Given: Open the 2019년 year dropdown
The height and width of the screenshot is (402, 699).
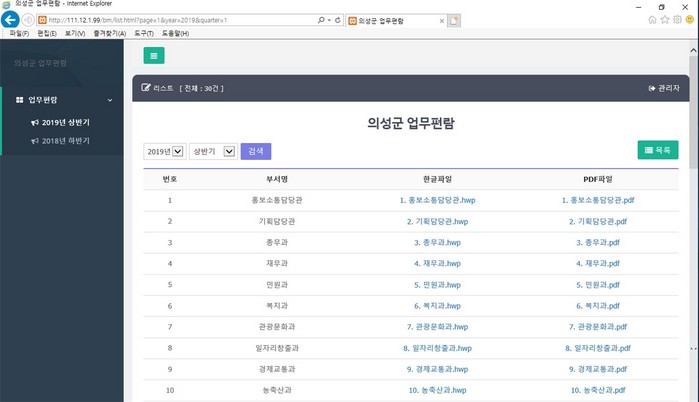Looking at the screenshot, I should tap(164, 151).
